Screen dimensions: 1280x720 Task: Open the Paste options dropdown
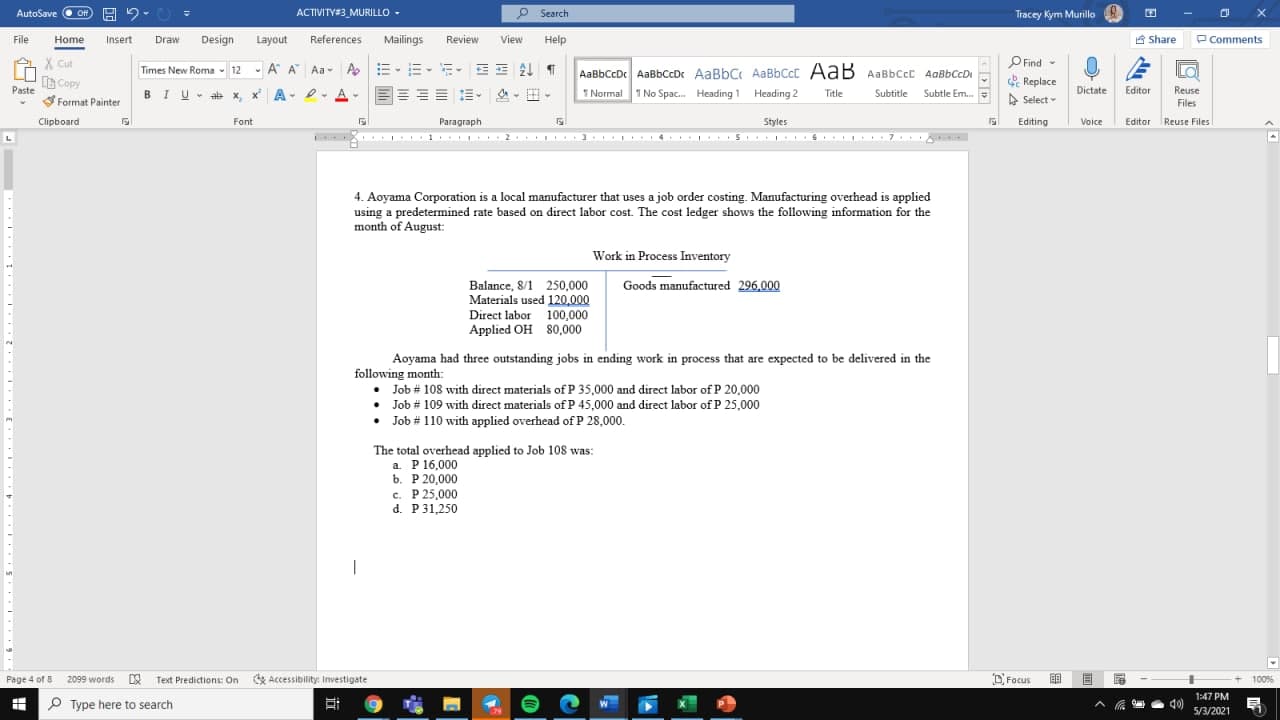pos(22,101)
